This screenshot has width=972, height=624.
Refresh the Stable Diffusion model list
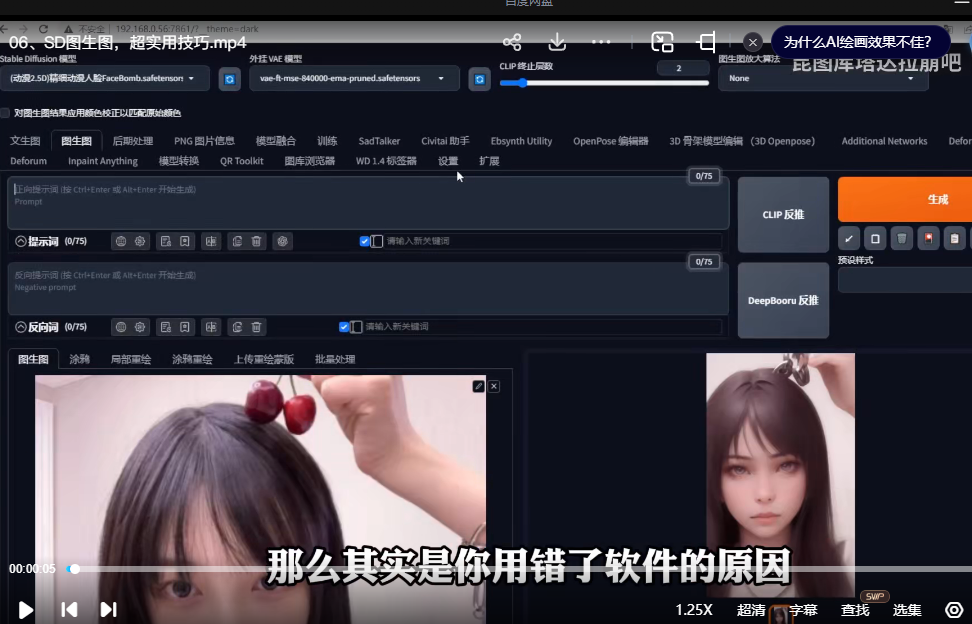pyautogui.click(x=229, y=79)
